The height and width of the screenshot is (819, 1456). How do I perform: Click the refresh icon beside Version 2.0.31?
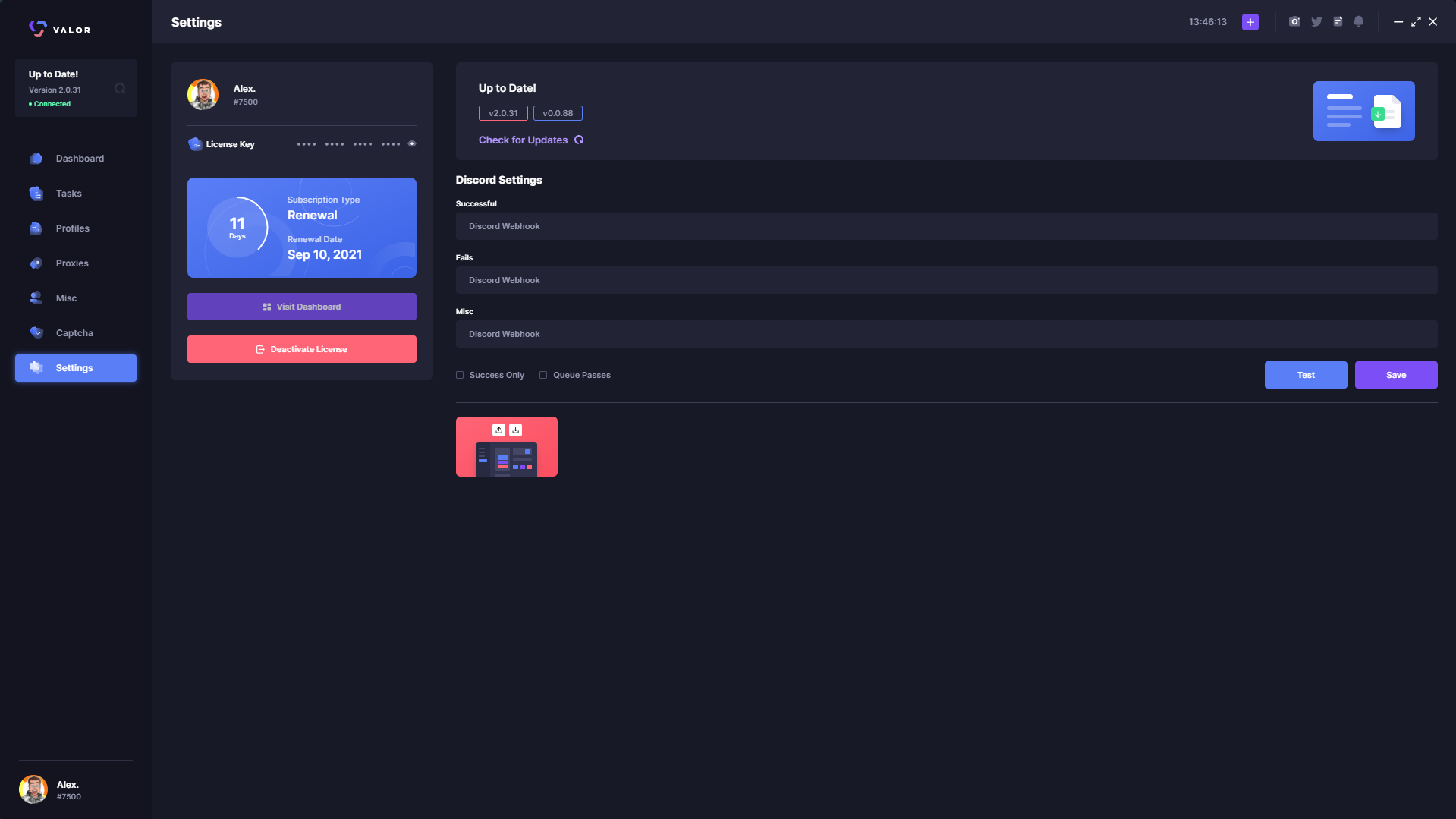[120, 89]
